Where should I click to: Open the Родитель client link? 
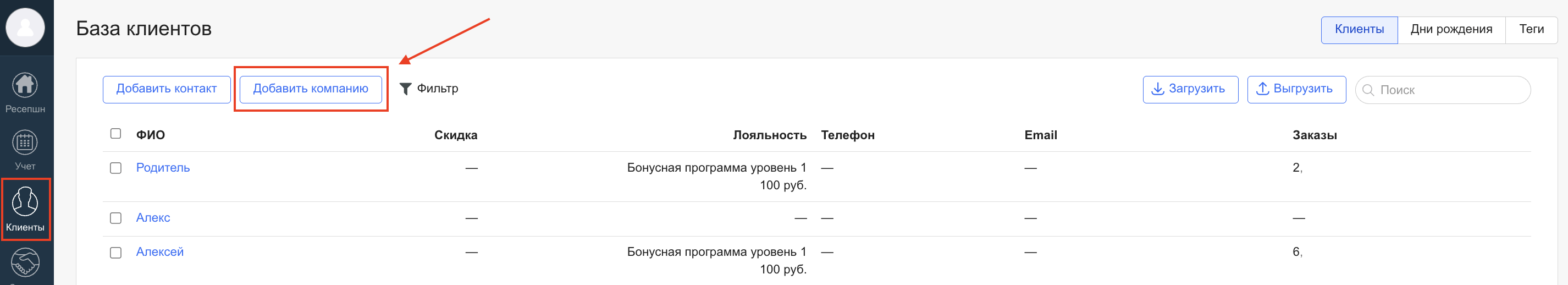pyautogui.click(x=163, y=167)
